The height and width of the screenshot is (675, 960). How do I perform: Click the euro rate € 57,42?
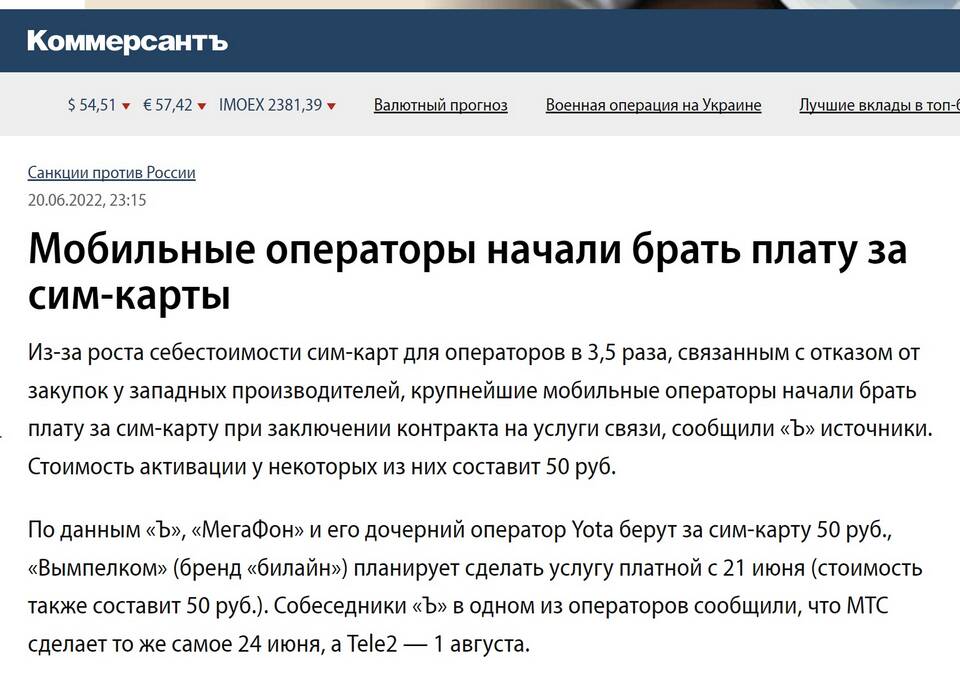168,105
